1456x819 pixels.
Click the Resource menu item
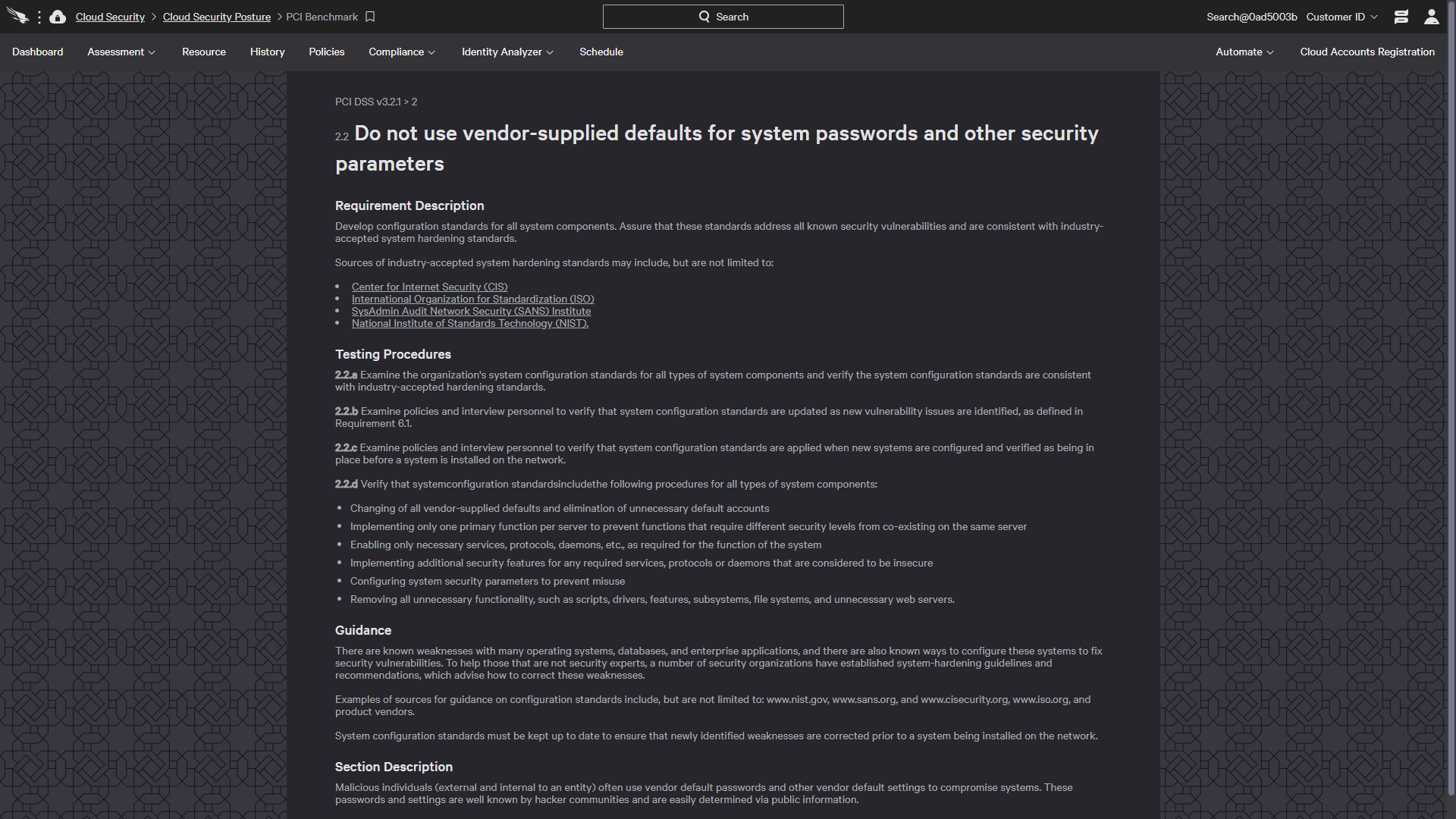coord(203,52)
